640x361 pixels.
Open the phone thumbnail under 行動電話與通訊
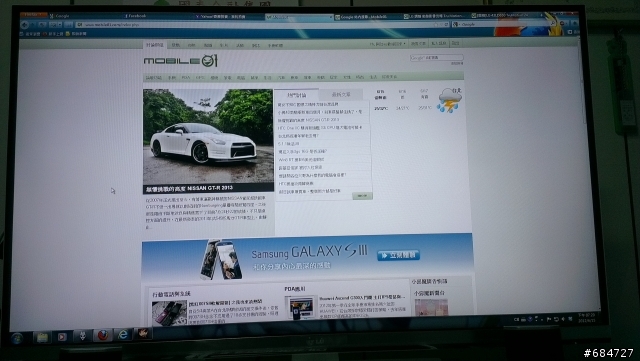(x=169, y=313)
